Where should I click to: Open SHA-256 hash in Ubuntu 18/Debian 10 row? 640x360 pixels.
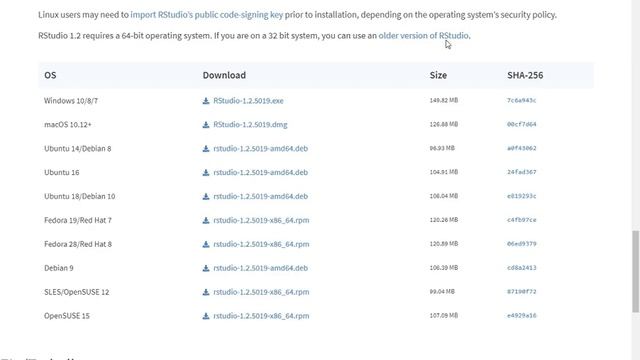[522, 196]
